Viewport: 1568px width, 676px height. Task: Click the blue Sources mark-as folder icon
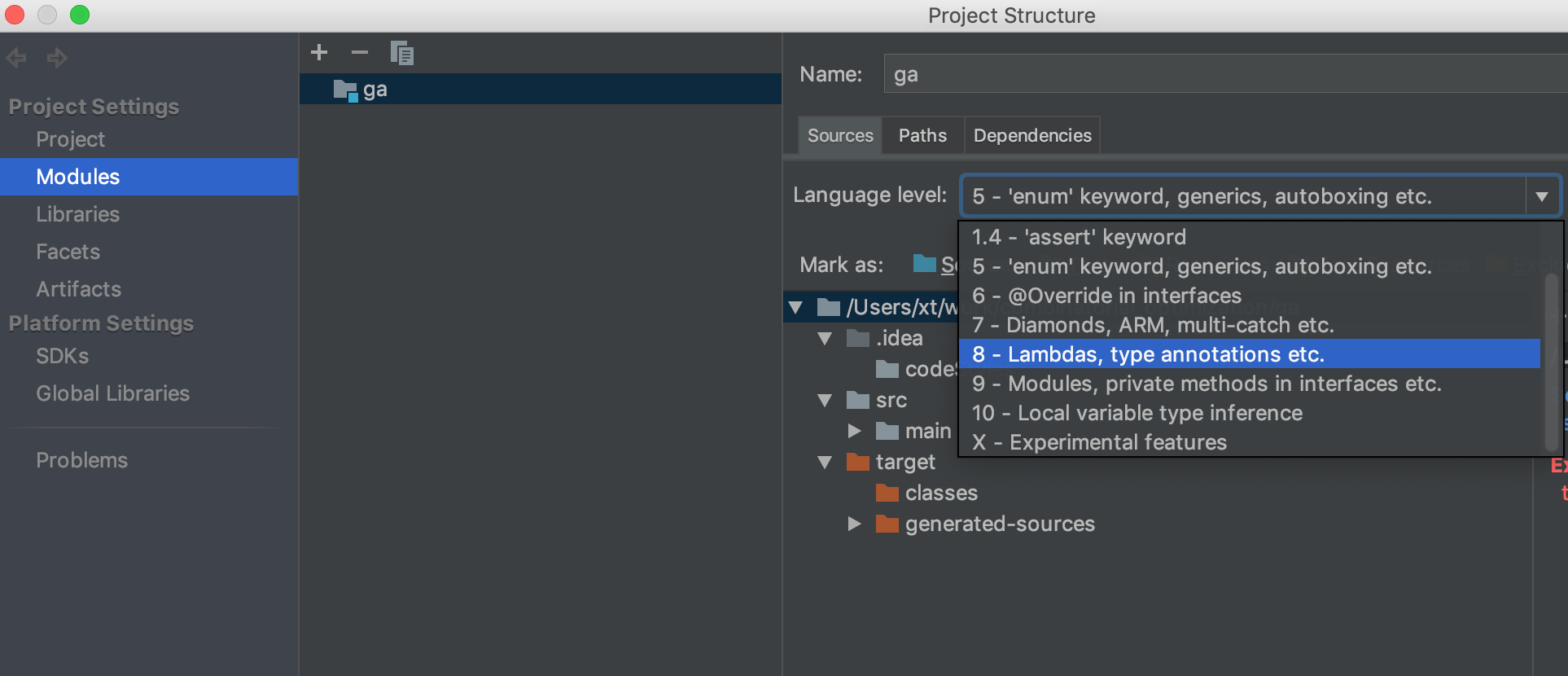[924, 264]
